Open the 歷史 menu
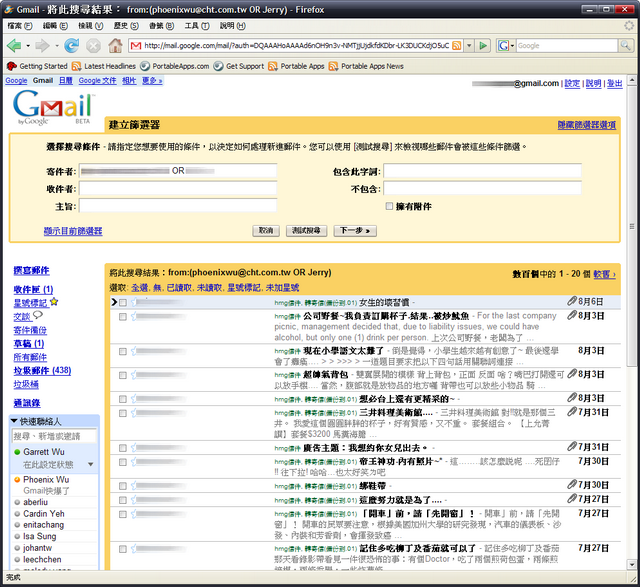Screen dimensions: 640x587 point(126,26)
